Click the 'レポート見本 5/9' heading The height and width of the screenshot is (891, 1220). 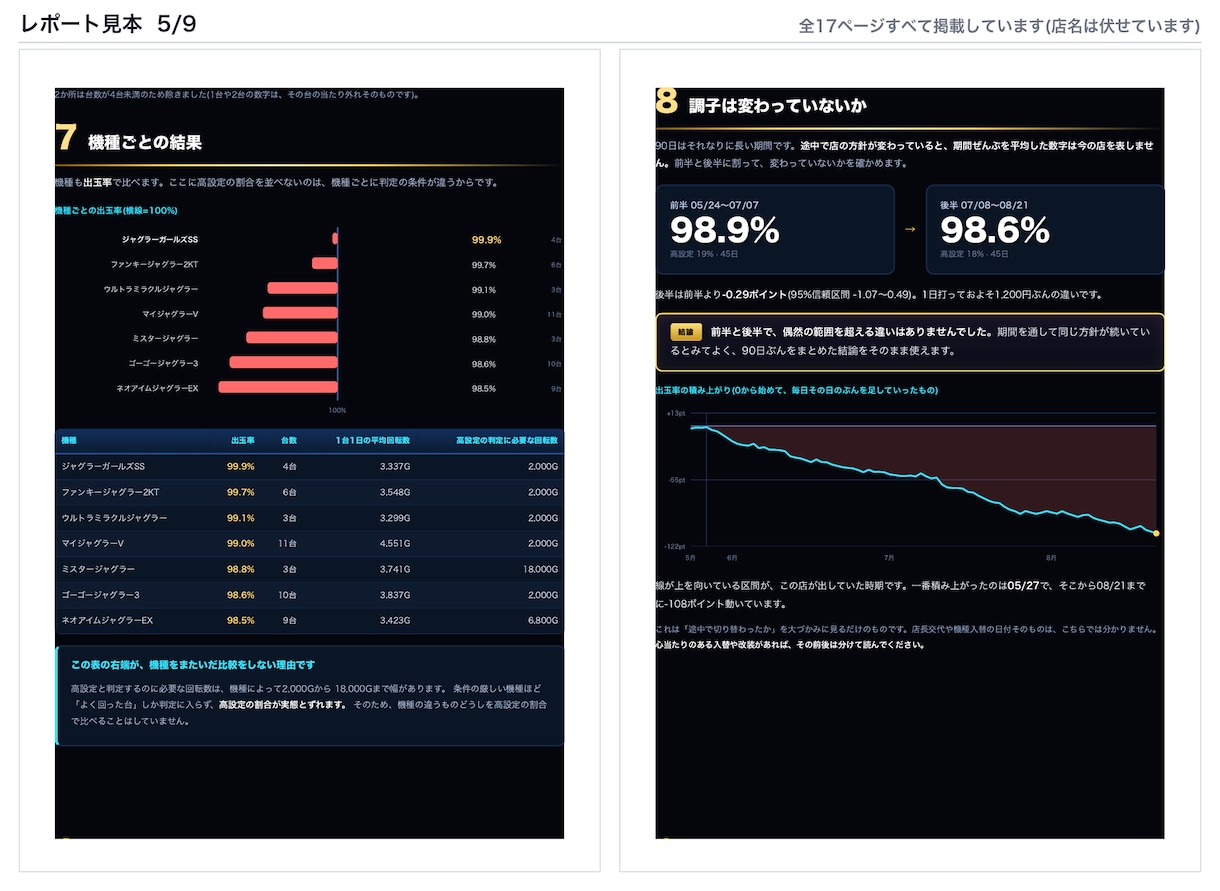coord(108,25)
